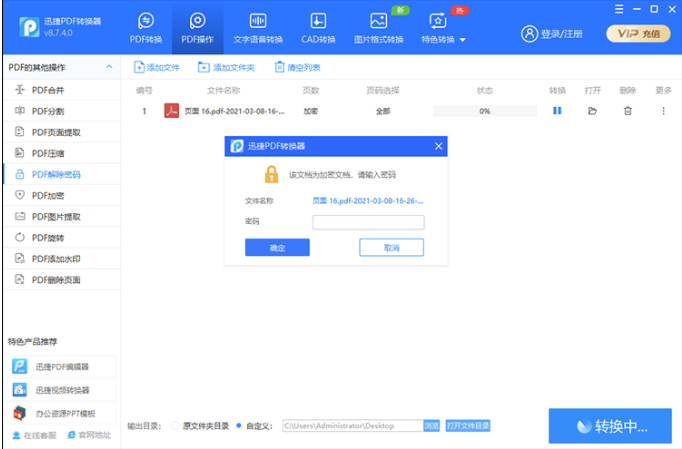This screenshot has height=449, width=682.
Task: Pause conversion for the 页面 16.pdf row
Action: point(557,111)
